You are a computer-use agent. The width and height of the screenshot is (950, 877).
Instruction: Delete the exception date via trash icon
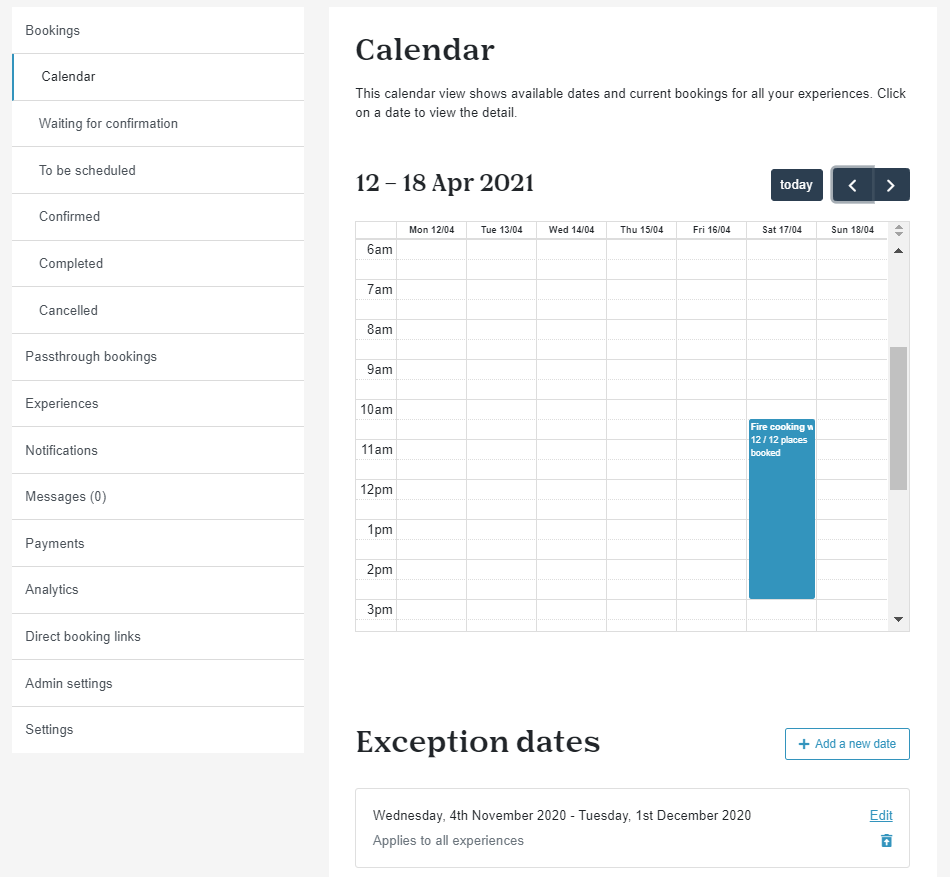tap(886, 841)
